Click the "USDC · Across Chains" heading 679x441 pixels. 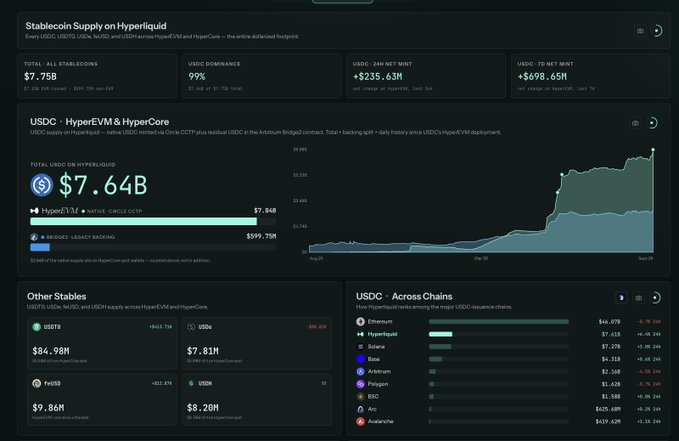[404, 296]
